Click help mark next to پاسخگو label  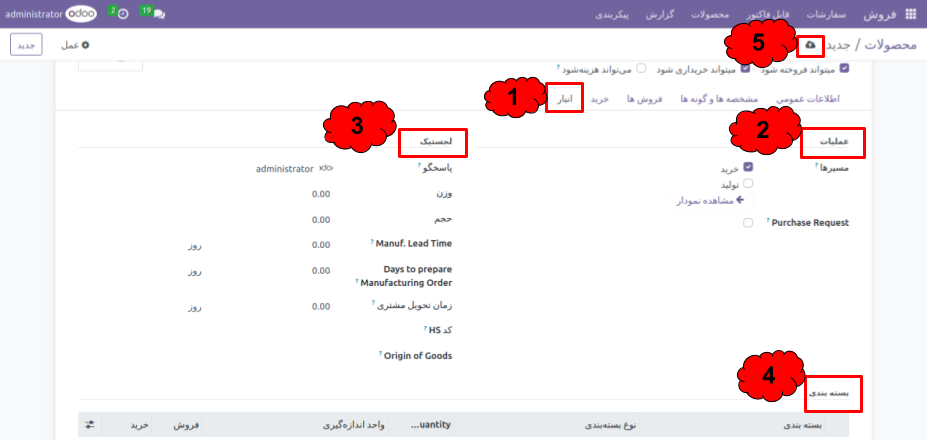420,166
